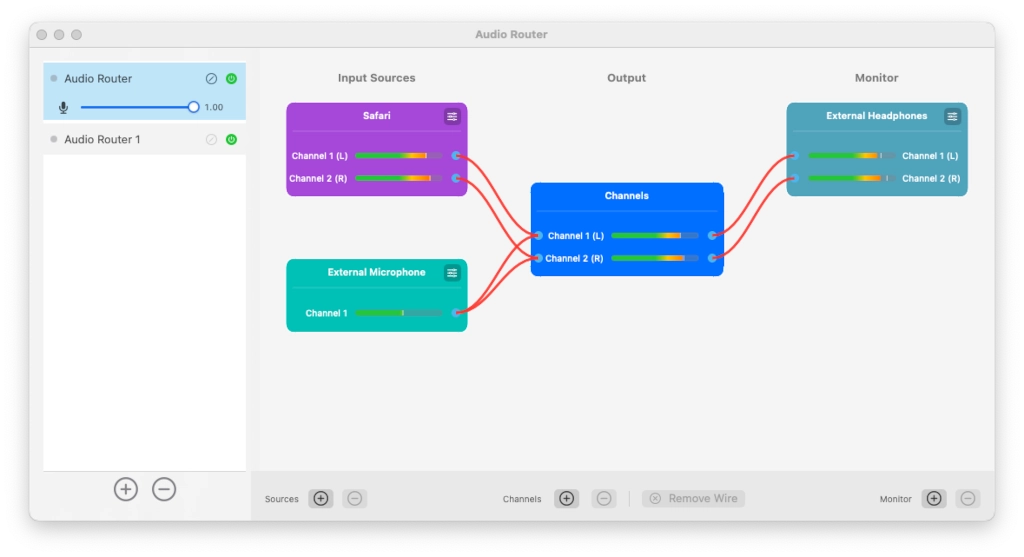Click the Safari Channel 2 (R) level meter
Screen dimensions: 1024x557
[398, 178]
